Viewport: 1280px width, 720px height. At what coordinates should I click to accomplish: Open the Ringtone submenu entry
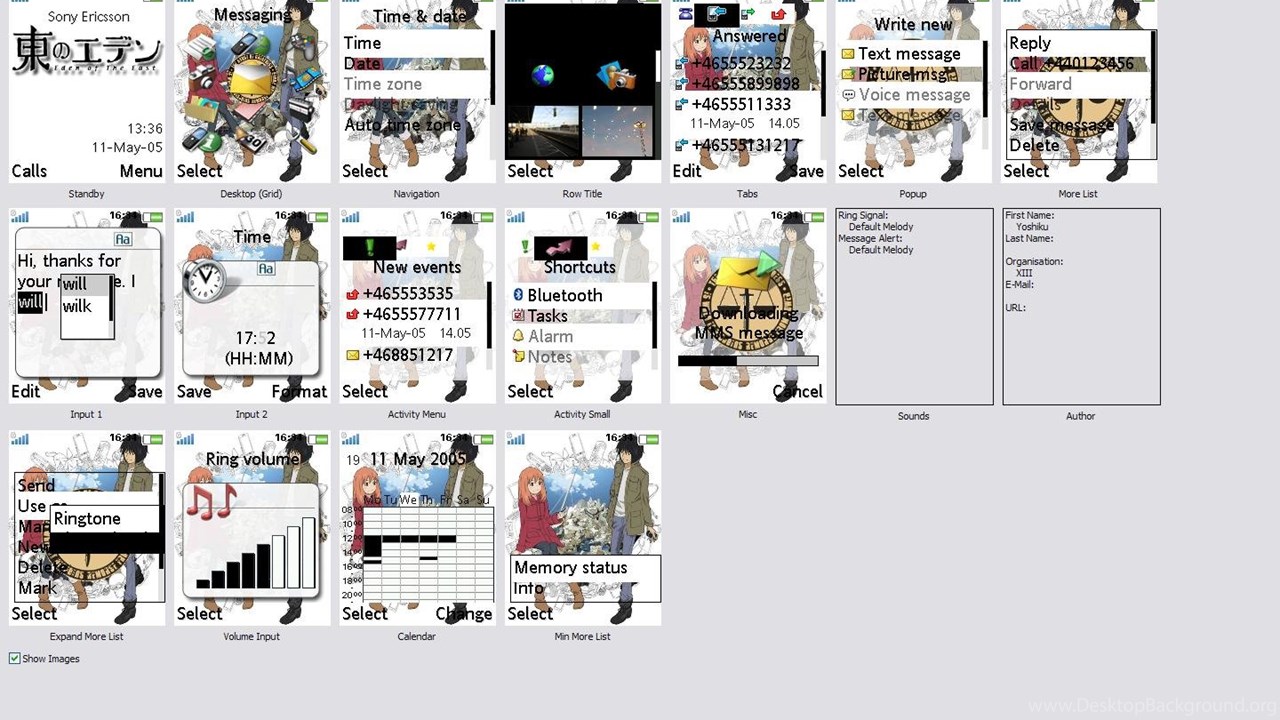pyautogui.click(x=87, y=518)
